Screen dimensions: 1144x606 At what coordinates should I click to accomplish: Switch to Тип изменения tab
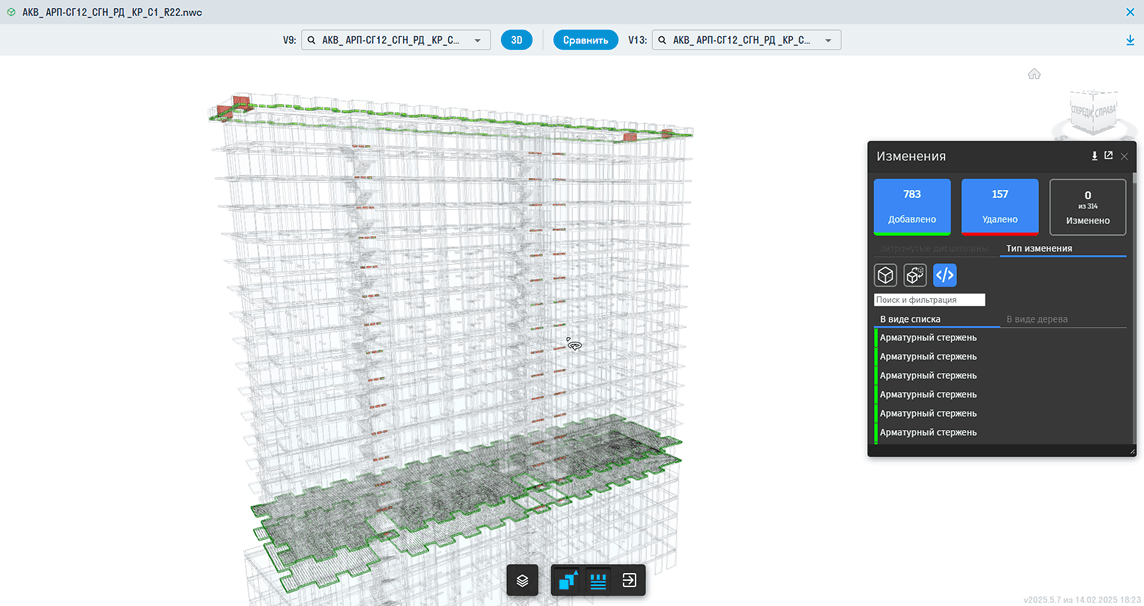coord(1039,248)
